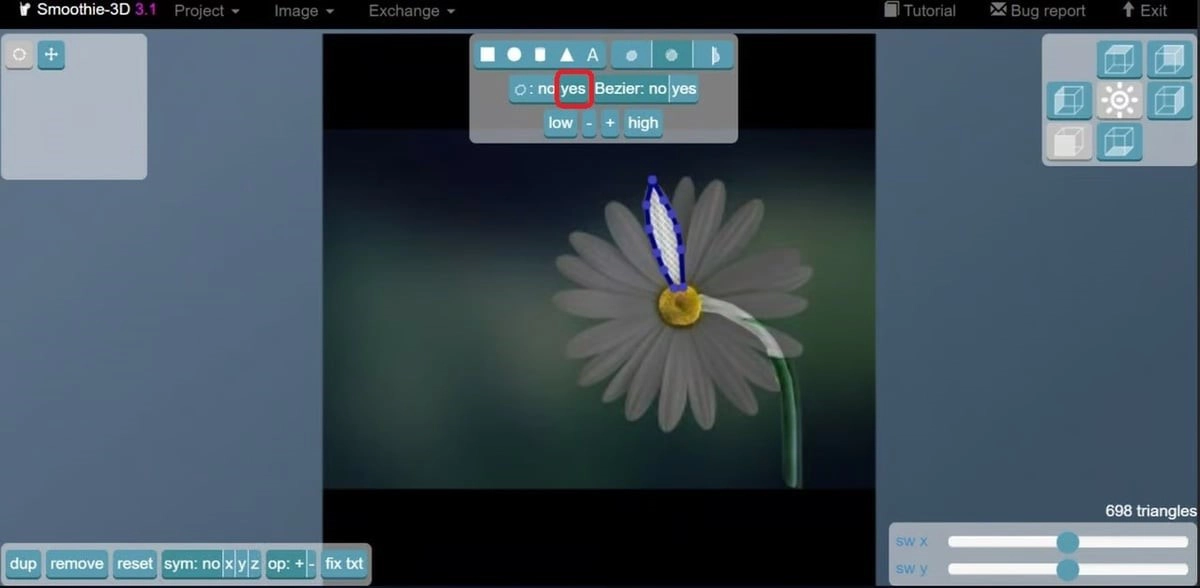Select the text "A" shape tool
1200x588 pixels.
coord(592,55)
